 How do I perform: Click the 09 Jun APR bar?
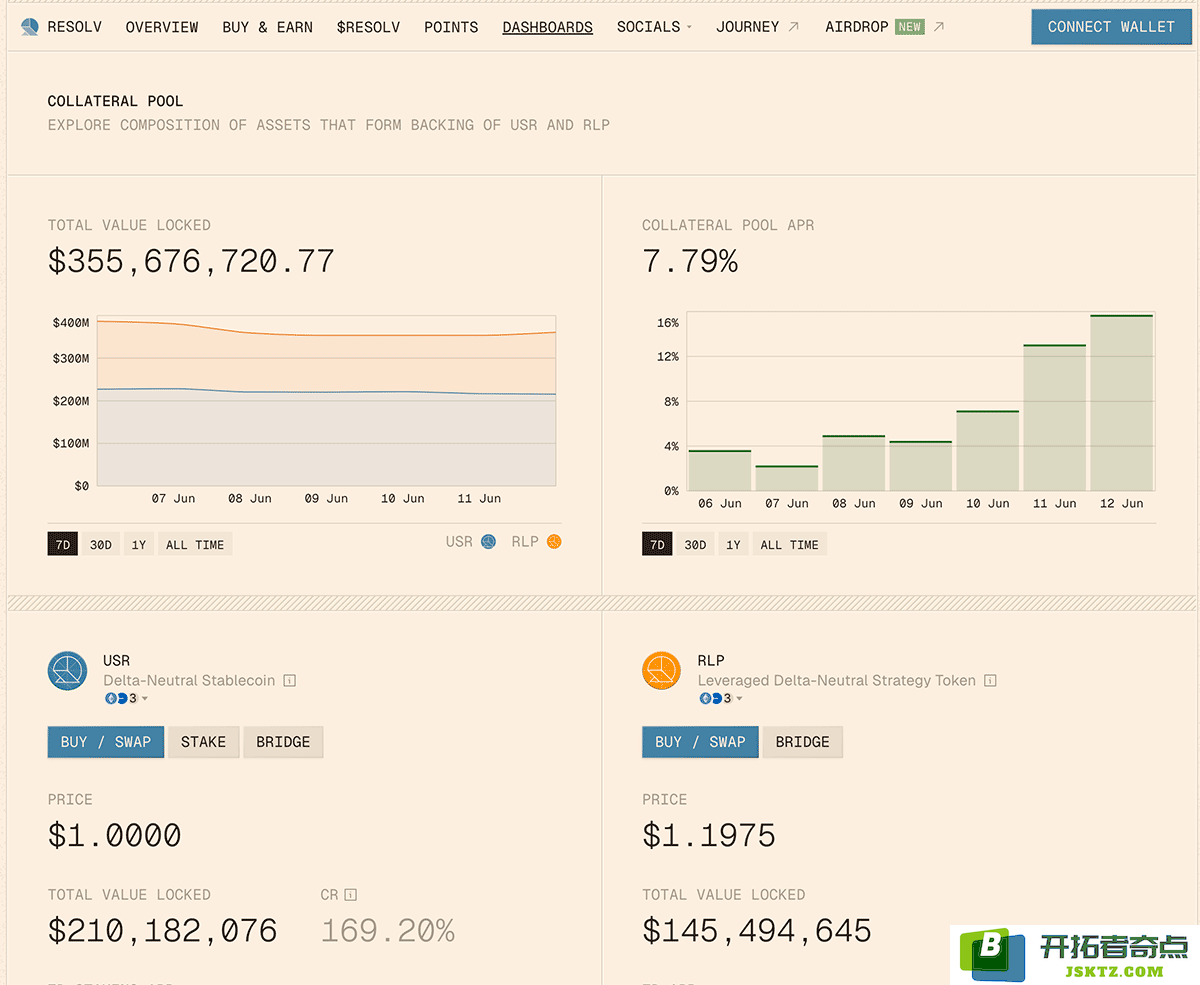[921, 466]
